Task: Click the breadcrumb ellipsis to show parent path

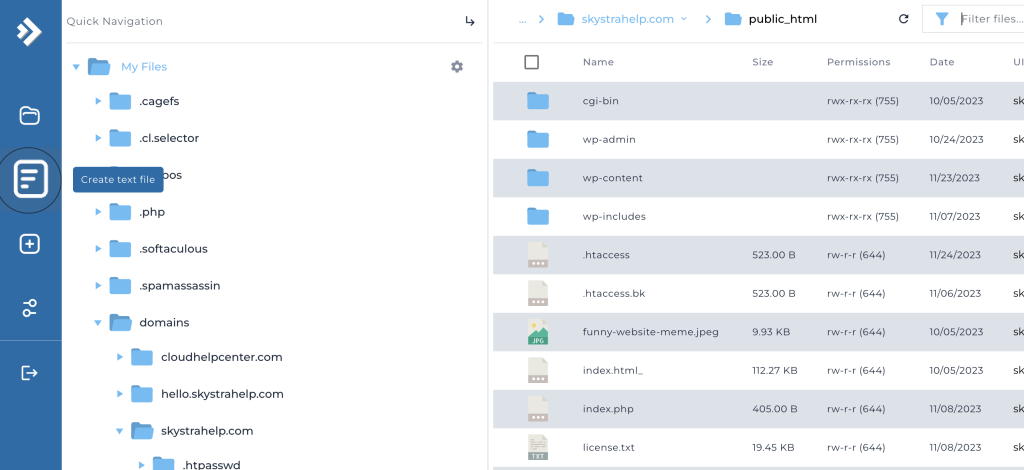Action: (x=522, y=19)
